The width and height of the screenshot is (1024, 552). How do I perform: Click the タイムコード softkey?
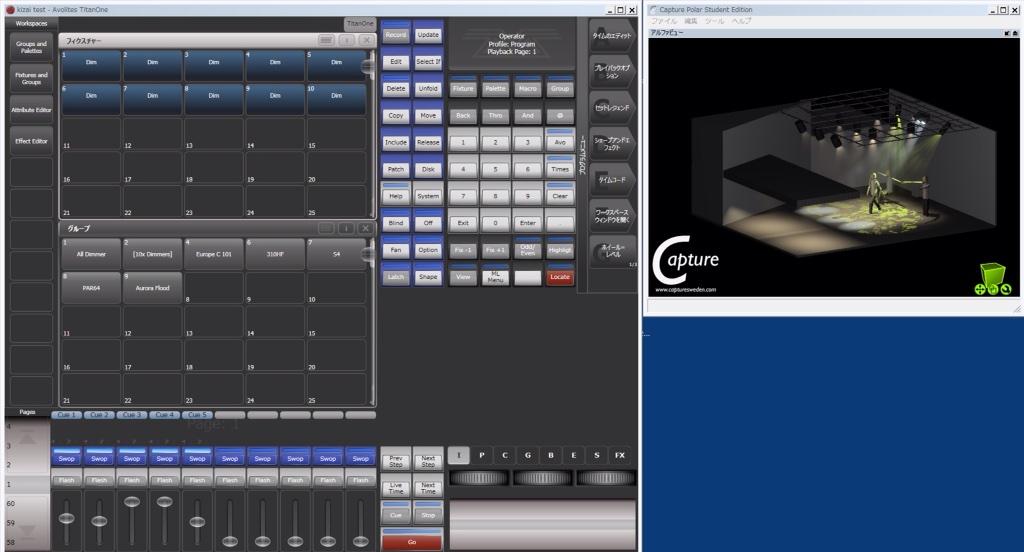tap(612, 180)
